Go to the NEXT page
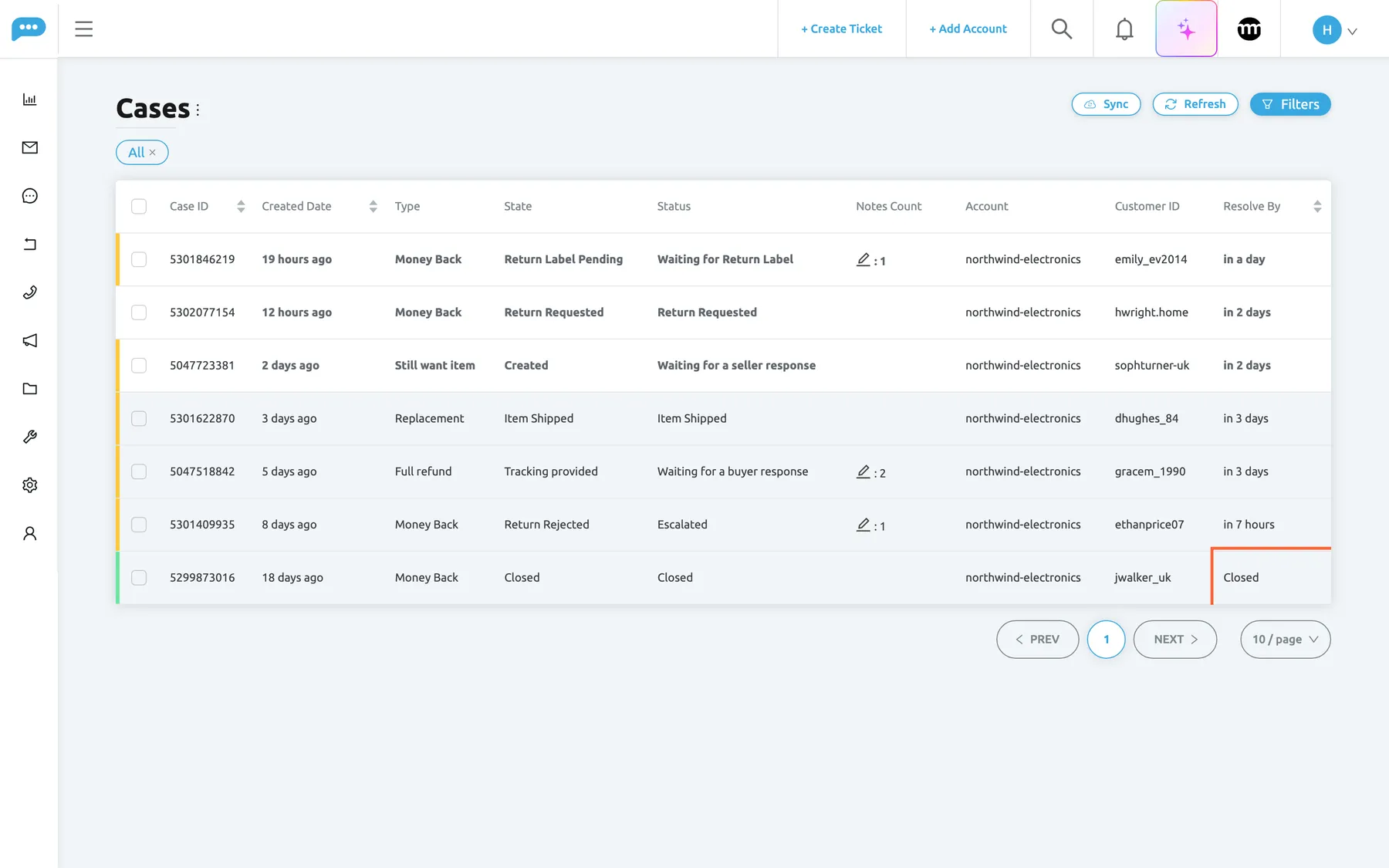Viewport: 1389px width, 868px height. pyautogui.click(x=1175, y=640)
